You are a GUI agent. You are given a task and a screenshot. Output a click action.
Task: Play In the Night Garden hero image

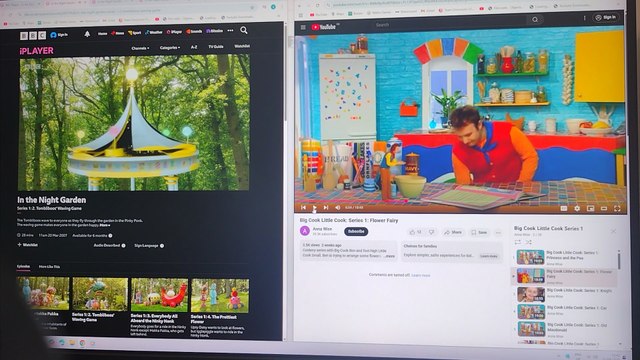tap(134, 123)
